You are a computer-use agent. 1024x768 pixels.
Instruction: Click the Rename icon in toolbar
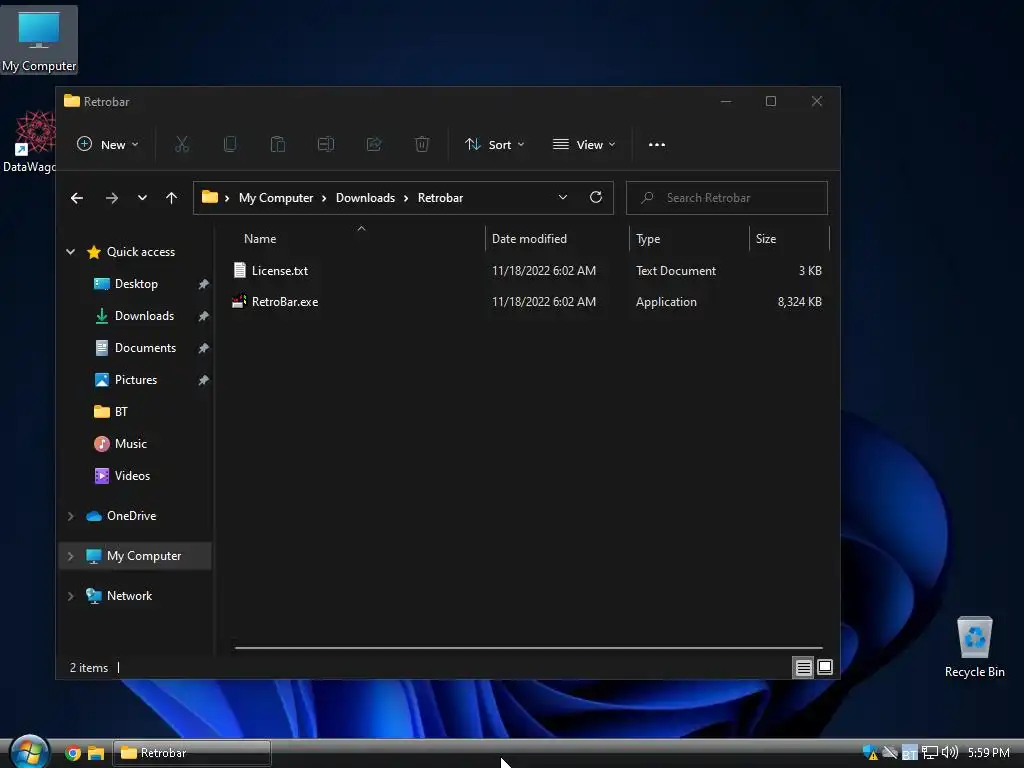click(x=326, y=144)
